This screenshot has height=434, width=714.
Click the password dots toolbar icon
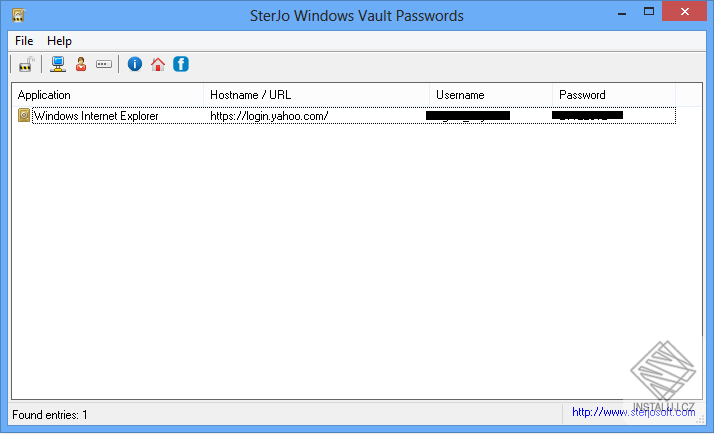[x=104, y=65]
